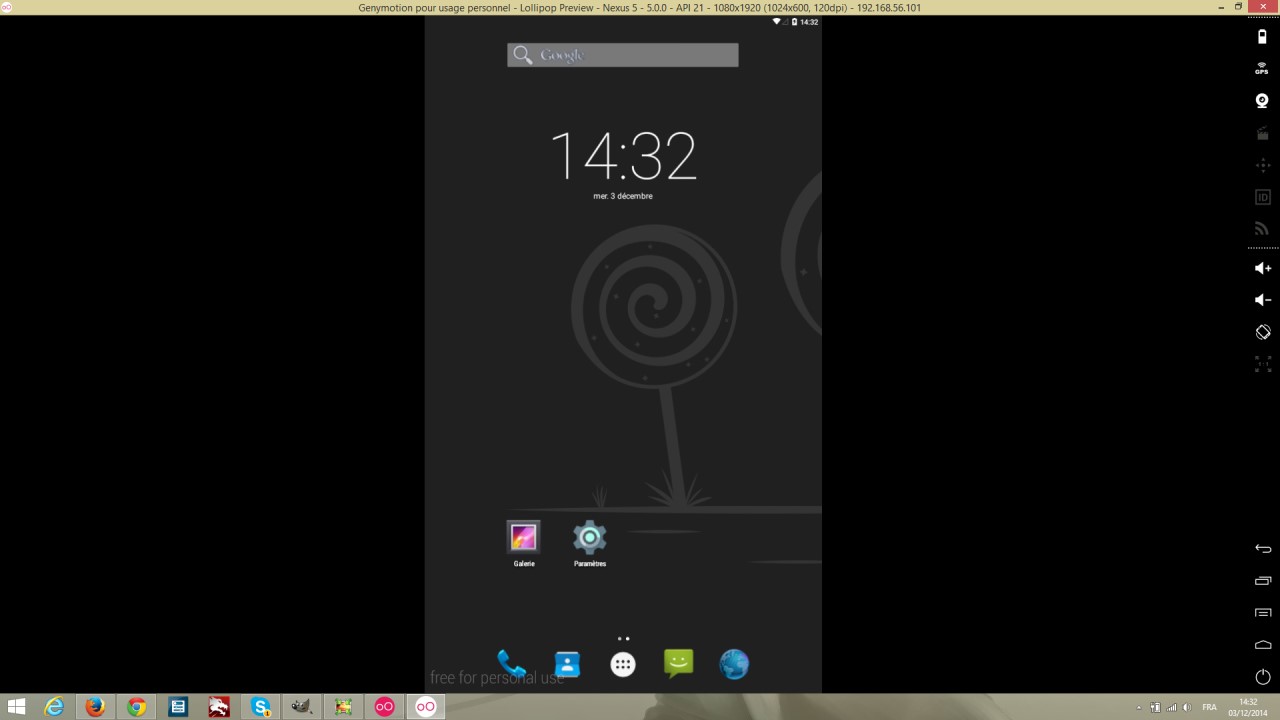Open the Galerie app
The image size is (1280, 720).
(x=523, y=538)
